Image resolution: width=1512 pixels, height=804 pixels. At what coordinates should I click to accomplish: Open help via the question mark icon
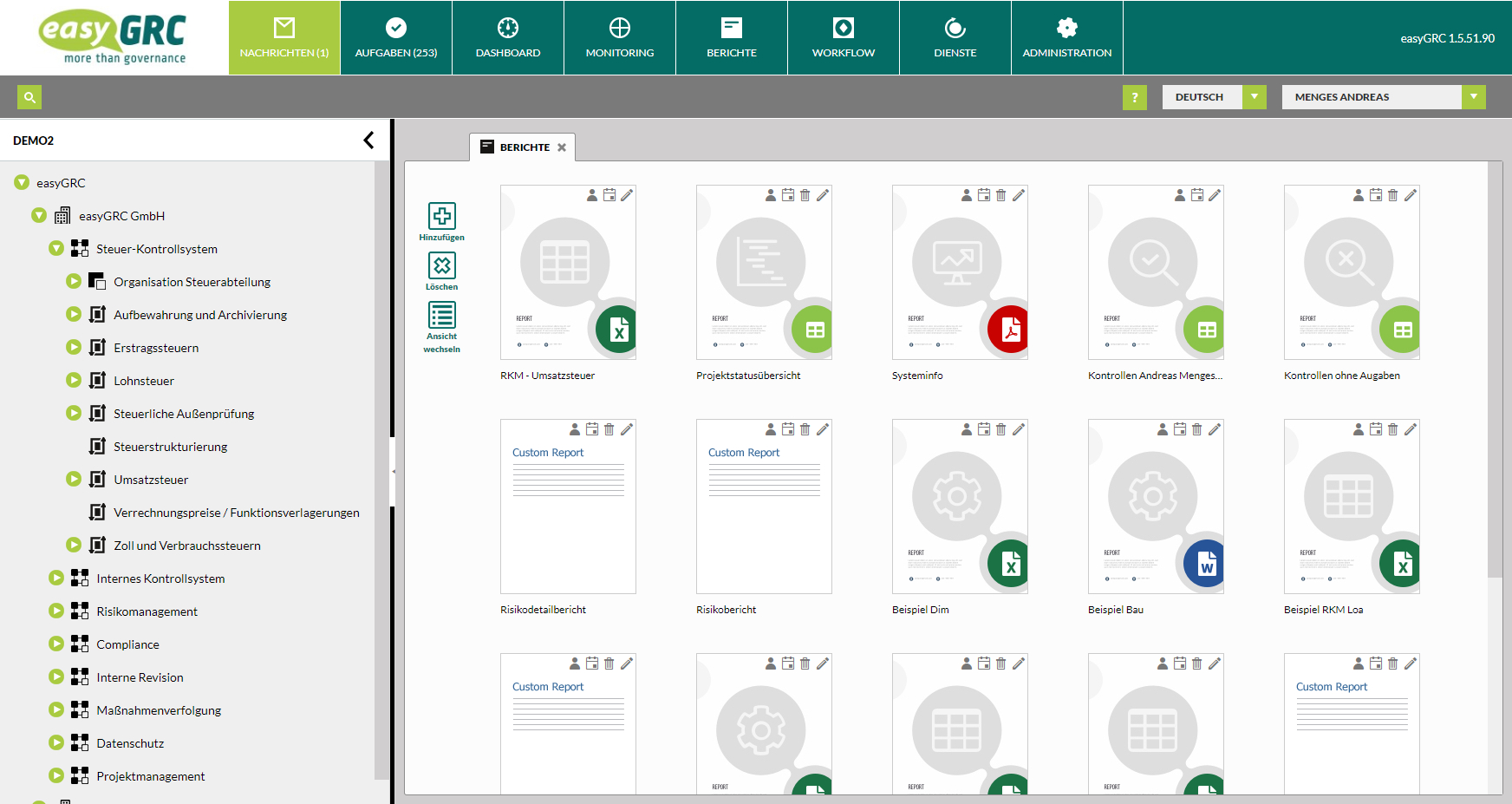(1134, 97)
